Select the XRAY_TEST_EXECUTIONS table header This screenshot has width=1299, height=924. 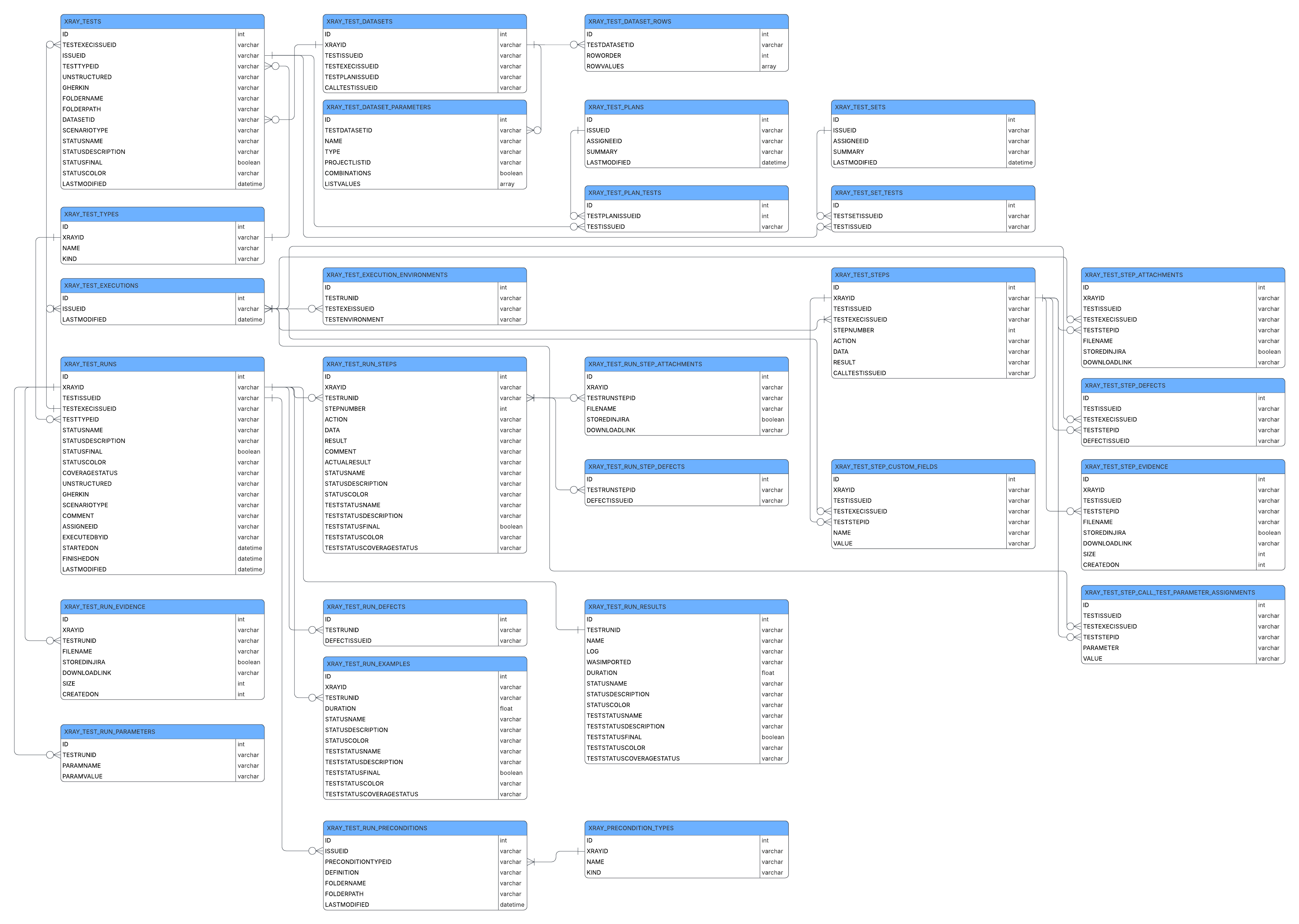(x=162, y=286)
